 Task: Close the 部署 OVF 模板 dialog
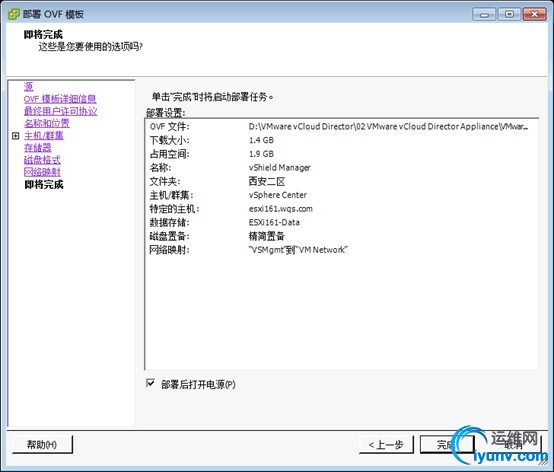click(x=535, y=14)
